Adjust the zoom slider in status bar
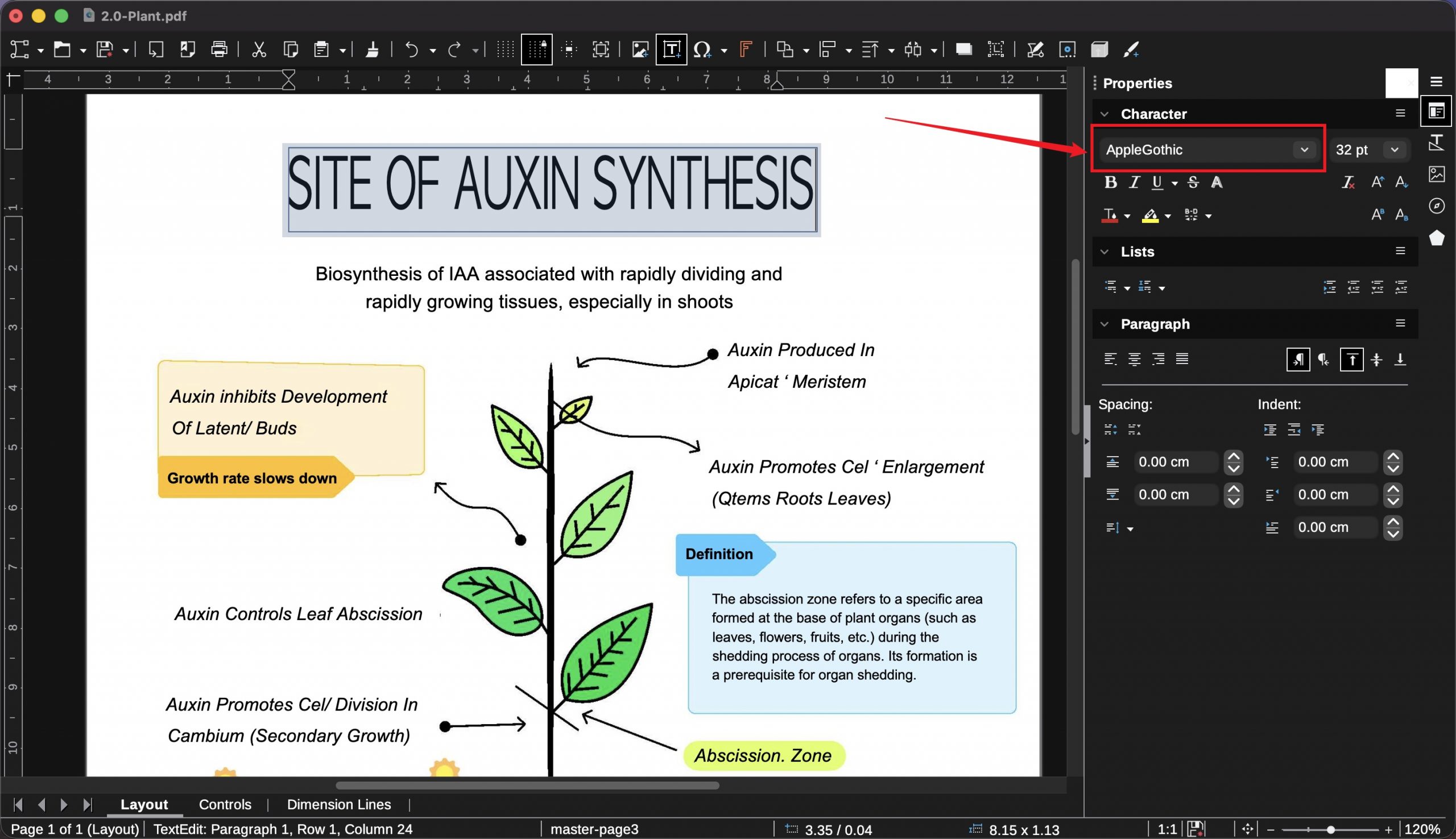Image resolution: width=1456 pixels, height=839 pixels. pyautogui.click(x=1330, y=830)
